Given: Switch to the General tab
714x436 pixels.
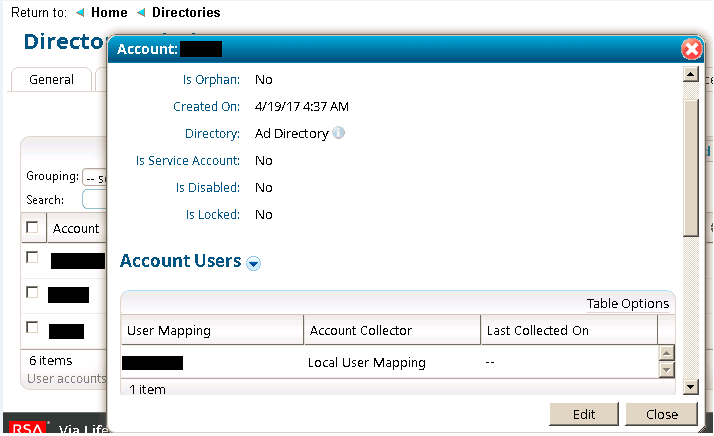Looking at the screenshot, I should click(x=51, y=80).
